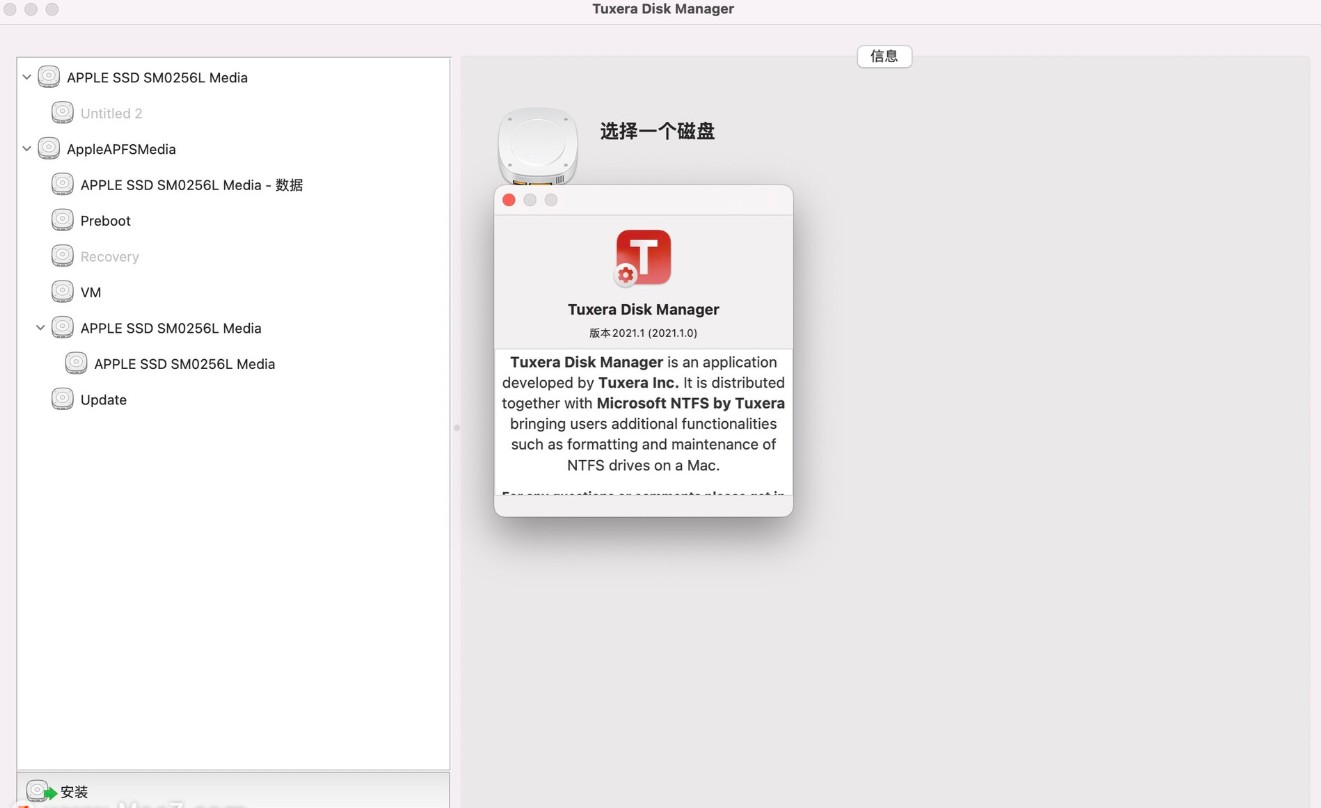Click the 版本 2021.1 (2021.1.0) version text

643,333
